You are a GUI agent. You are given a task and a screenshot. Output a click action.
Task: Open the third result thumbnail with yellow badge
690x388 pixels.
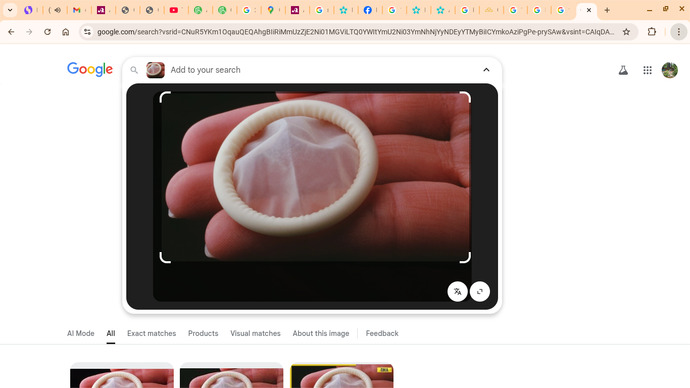click(x=342, y=376)
